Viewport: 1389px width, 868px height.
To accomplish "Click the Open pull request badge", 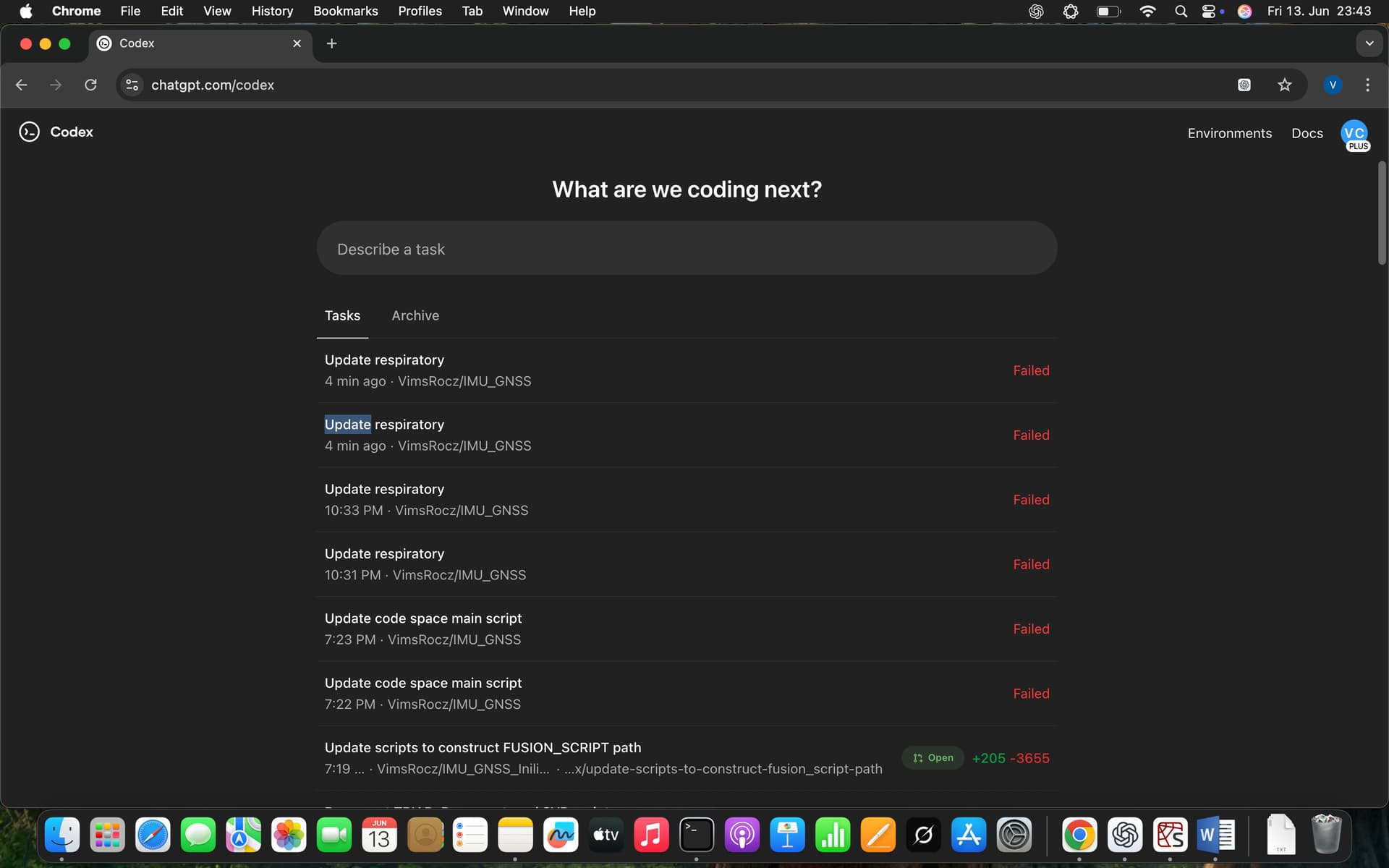I will [x=933, y=758].
